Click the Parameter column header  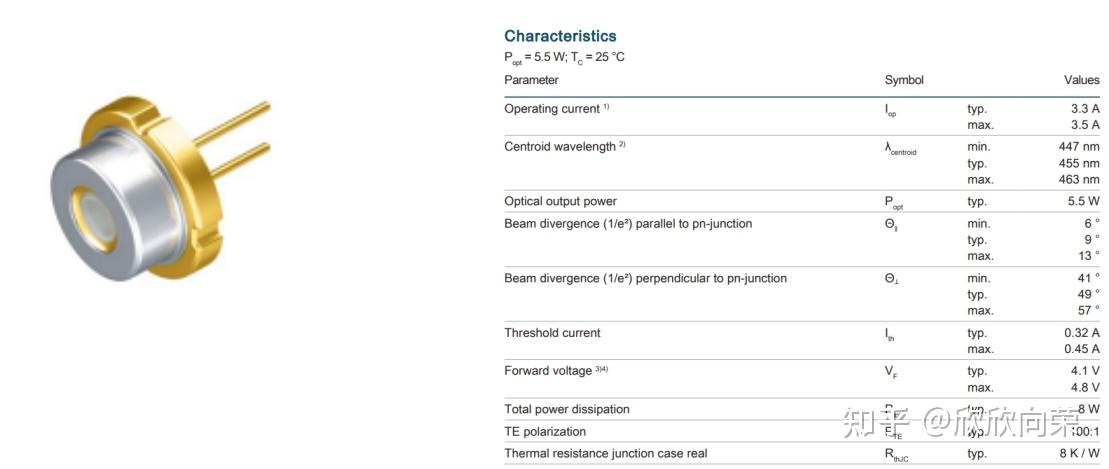531,80
